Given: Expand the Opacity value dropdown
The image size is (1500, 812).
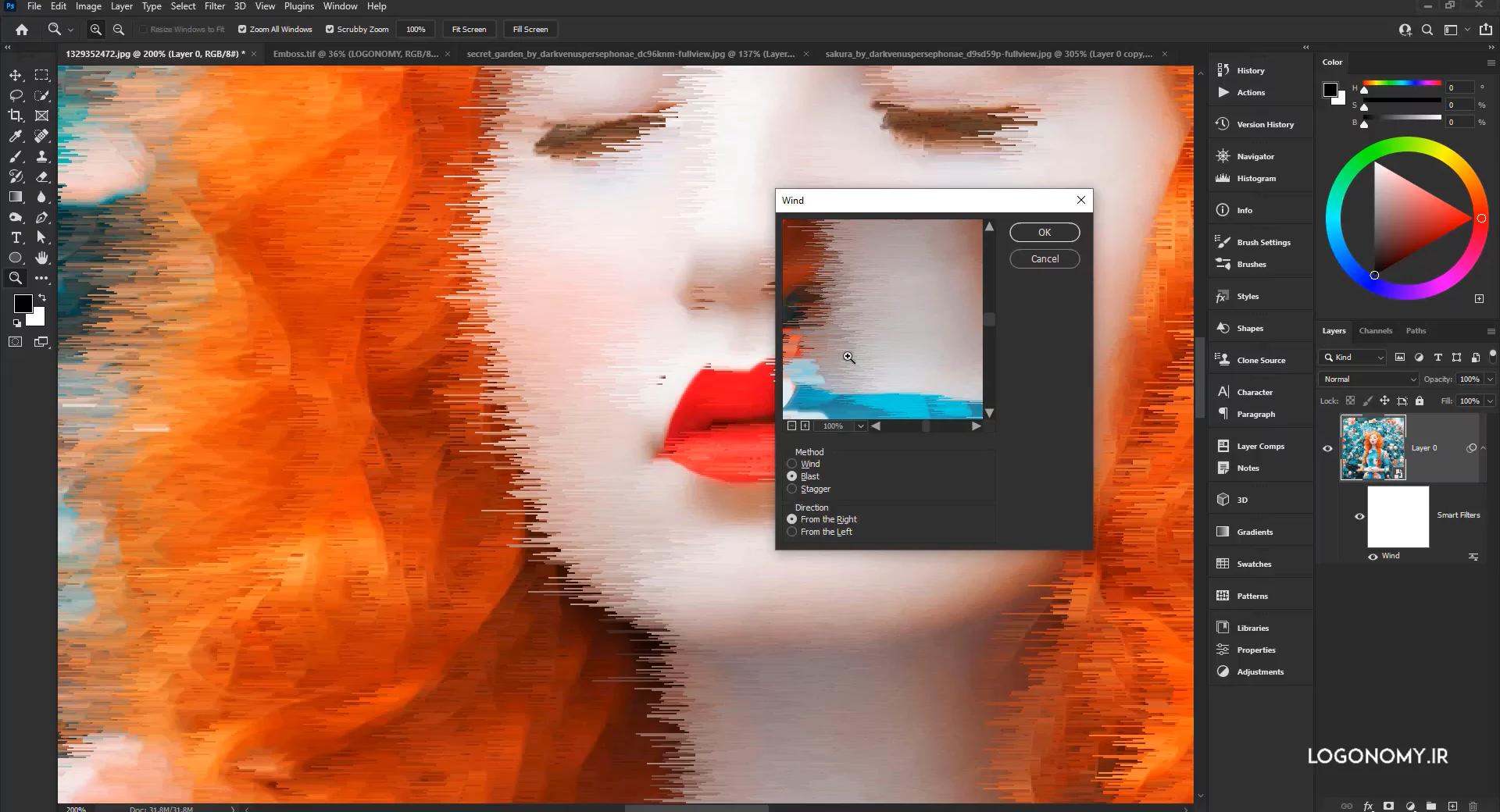Looking at the screenshot, I should pos(1490,379).
